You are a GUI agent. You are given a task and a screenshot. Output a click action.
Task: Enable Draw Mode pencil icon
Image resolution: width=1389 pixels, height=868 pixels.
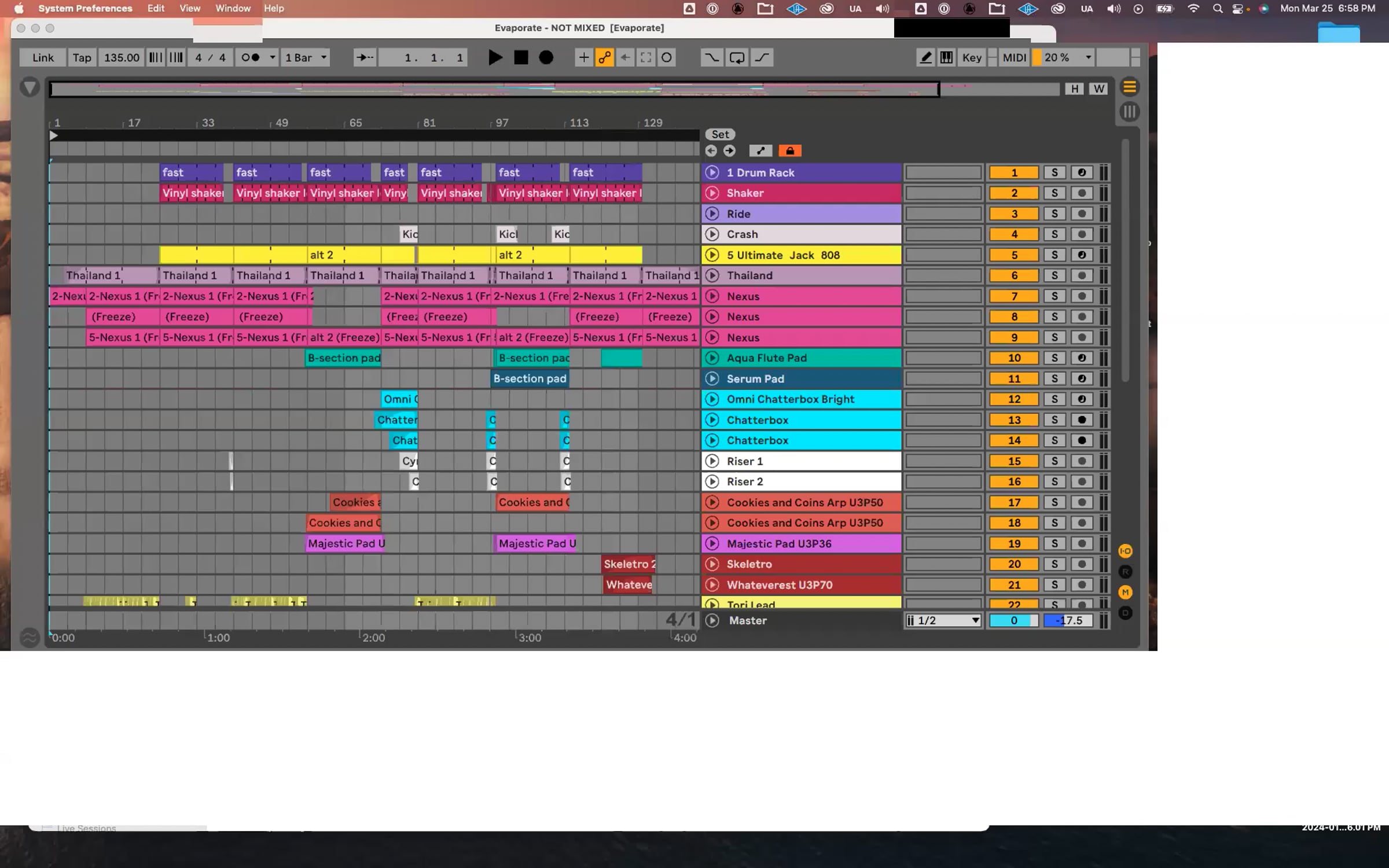[925, 57]
